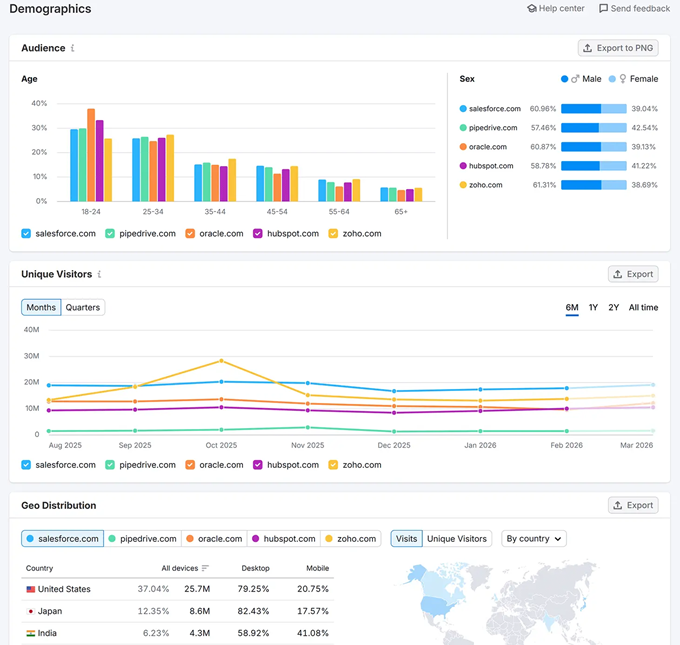Click the 25.7M visits value
The width and height of the screenshot is (680, 645).
pyautogui.click(x=197, y=589)
